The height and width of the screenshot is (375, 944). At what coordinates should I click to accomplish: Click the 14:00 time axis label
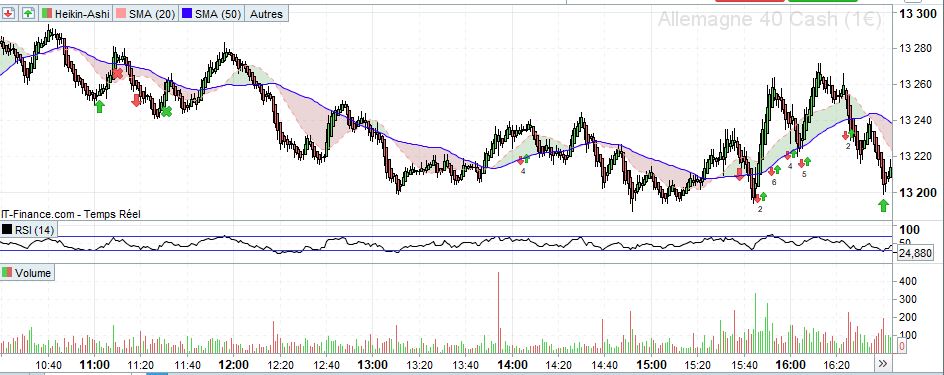click(x=512, y=365)
